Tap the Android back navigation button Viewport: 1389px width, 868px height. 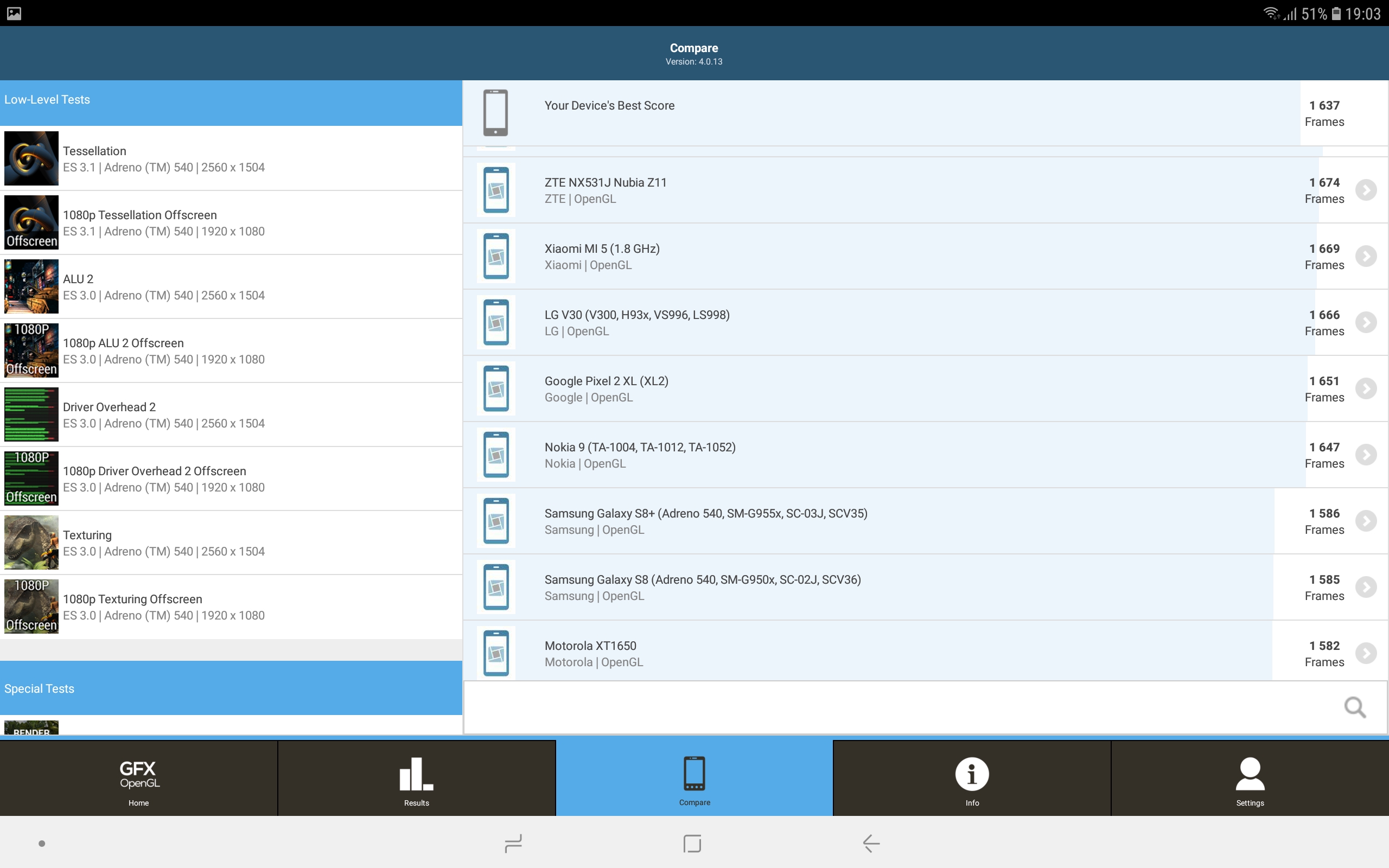871,843
